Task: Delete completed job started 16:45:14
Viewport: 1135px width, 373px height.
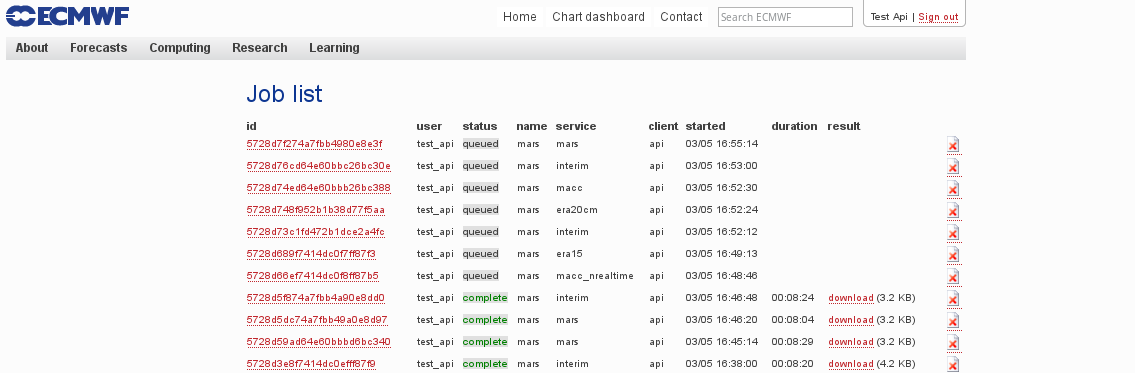Action: [953, 343]
